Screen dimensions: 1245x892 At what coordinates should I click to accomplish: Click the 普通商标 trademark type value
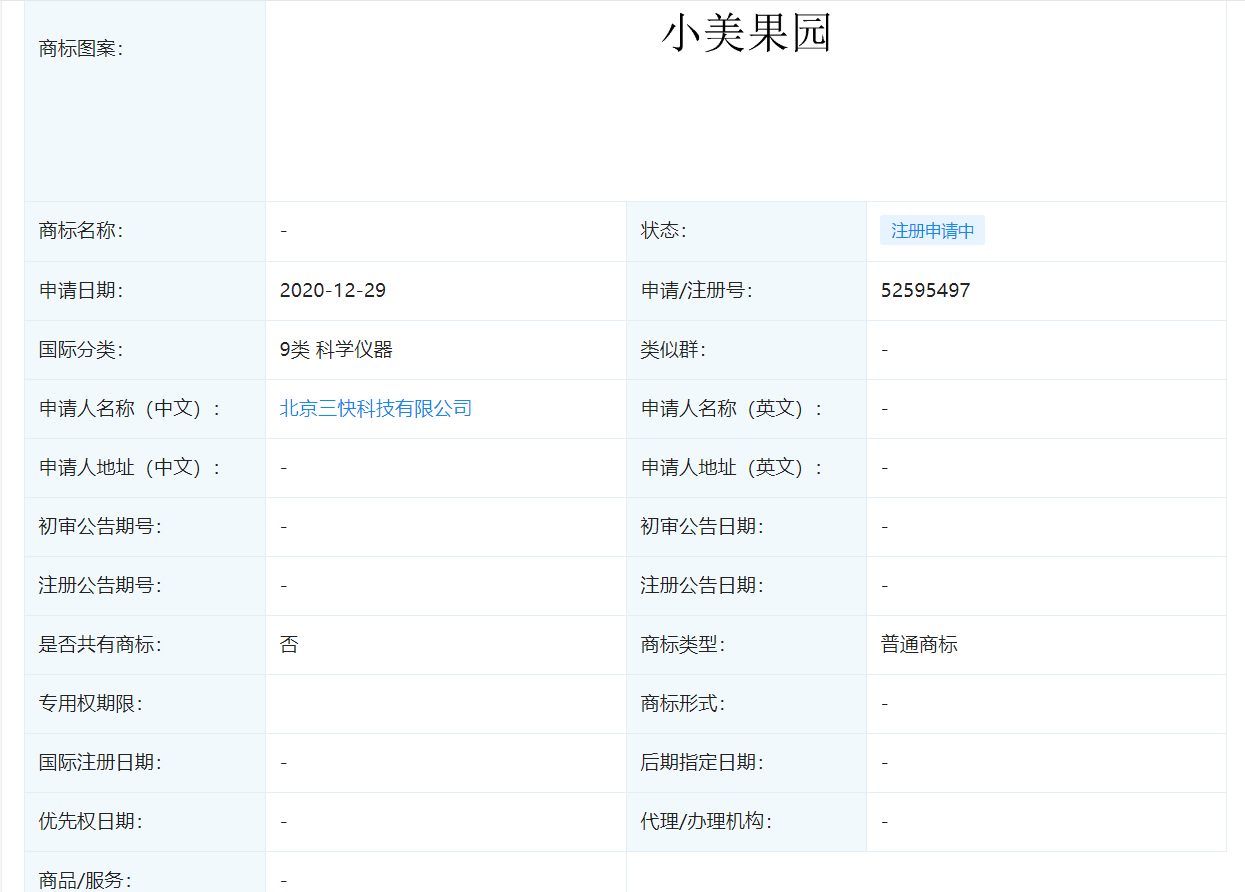pos(919,644)
